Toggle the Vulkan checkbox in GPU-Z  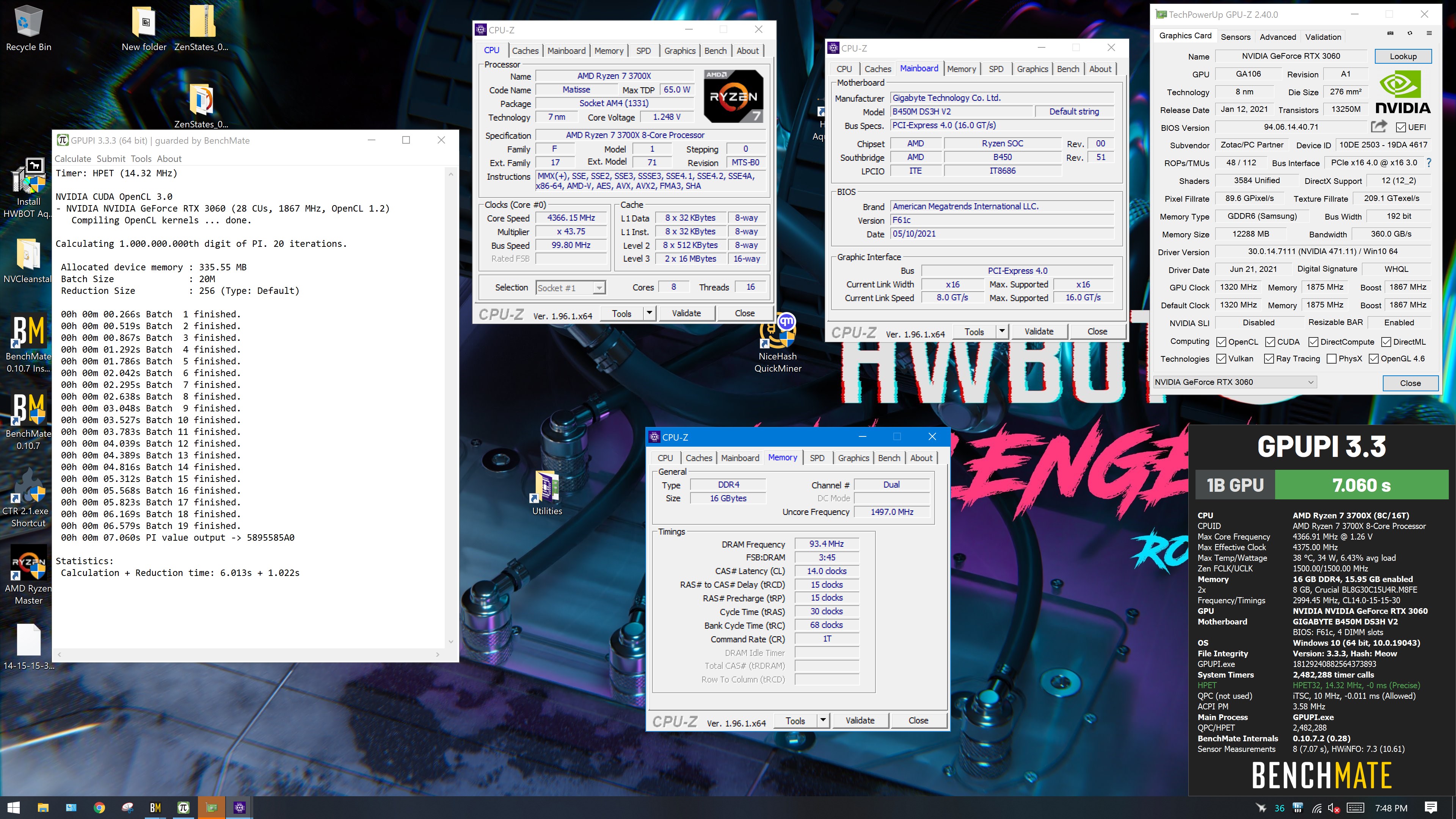coord(1221,359)
